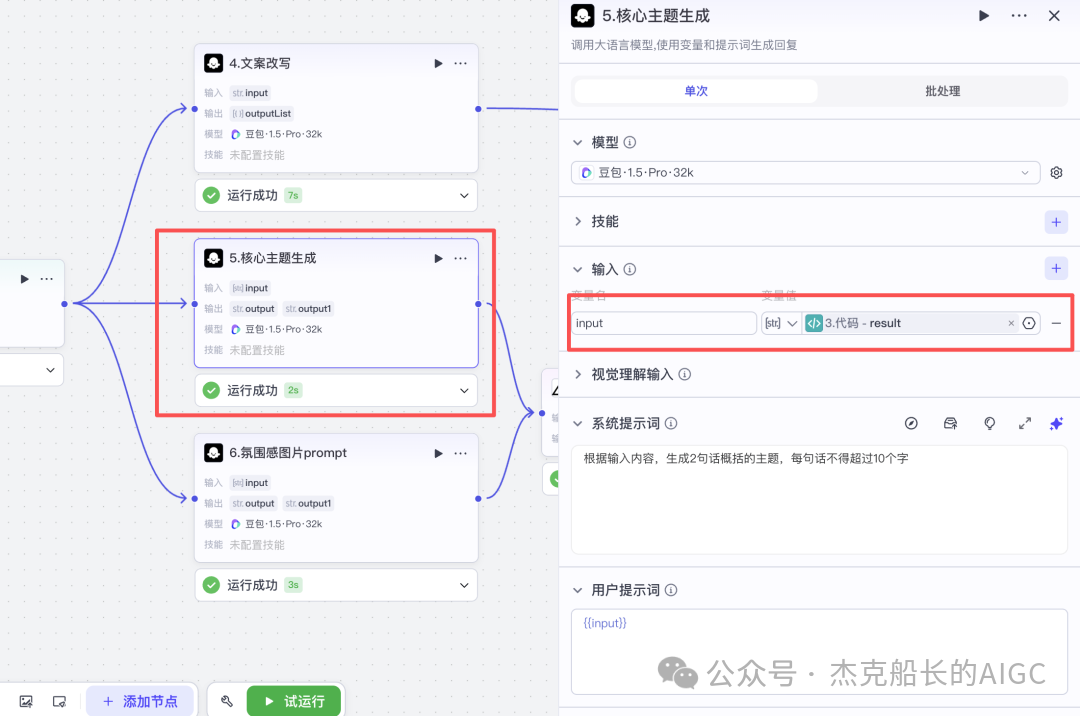Open the prompt library icon in 系统提示词
1080x716 pixels.
(951, 423)
